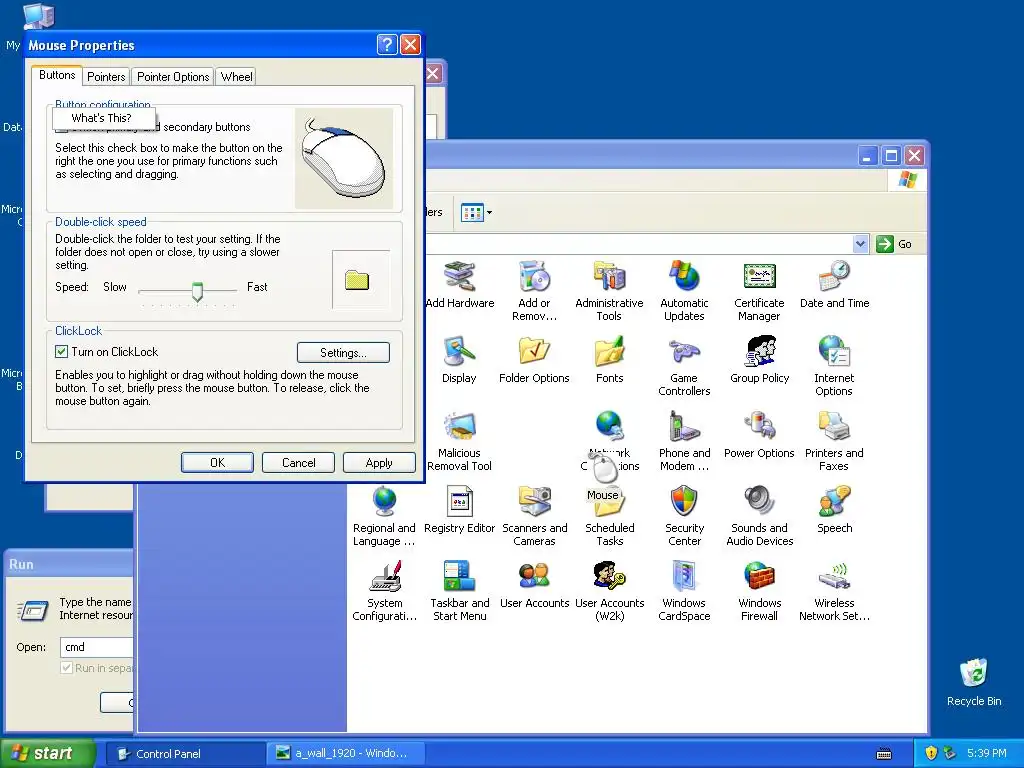The width and height of the screenshot is (1024, 768).
Task: Open Printers and Faxes icon
Action: pyautogui.click(x=834, y=441)
